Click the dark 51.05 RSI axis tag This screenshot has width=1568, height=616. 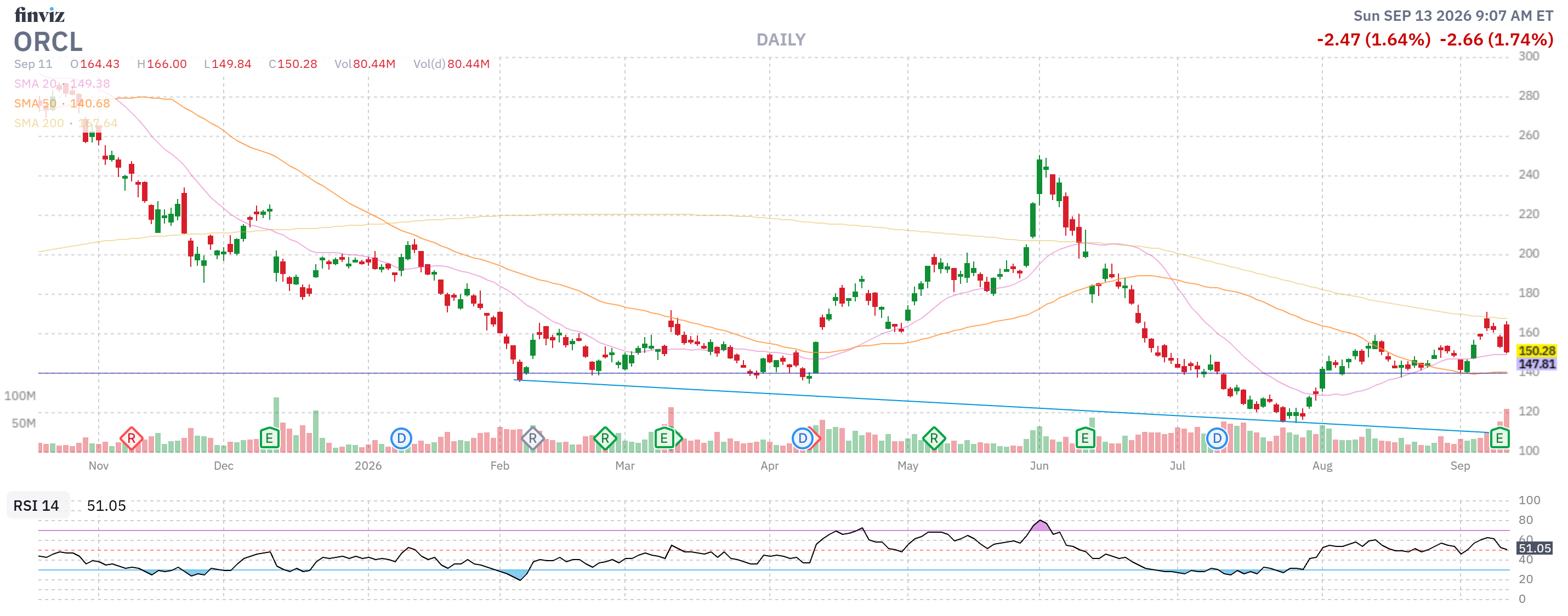click(x=1535, y=548)
